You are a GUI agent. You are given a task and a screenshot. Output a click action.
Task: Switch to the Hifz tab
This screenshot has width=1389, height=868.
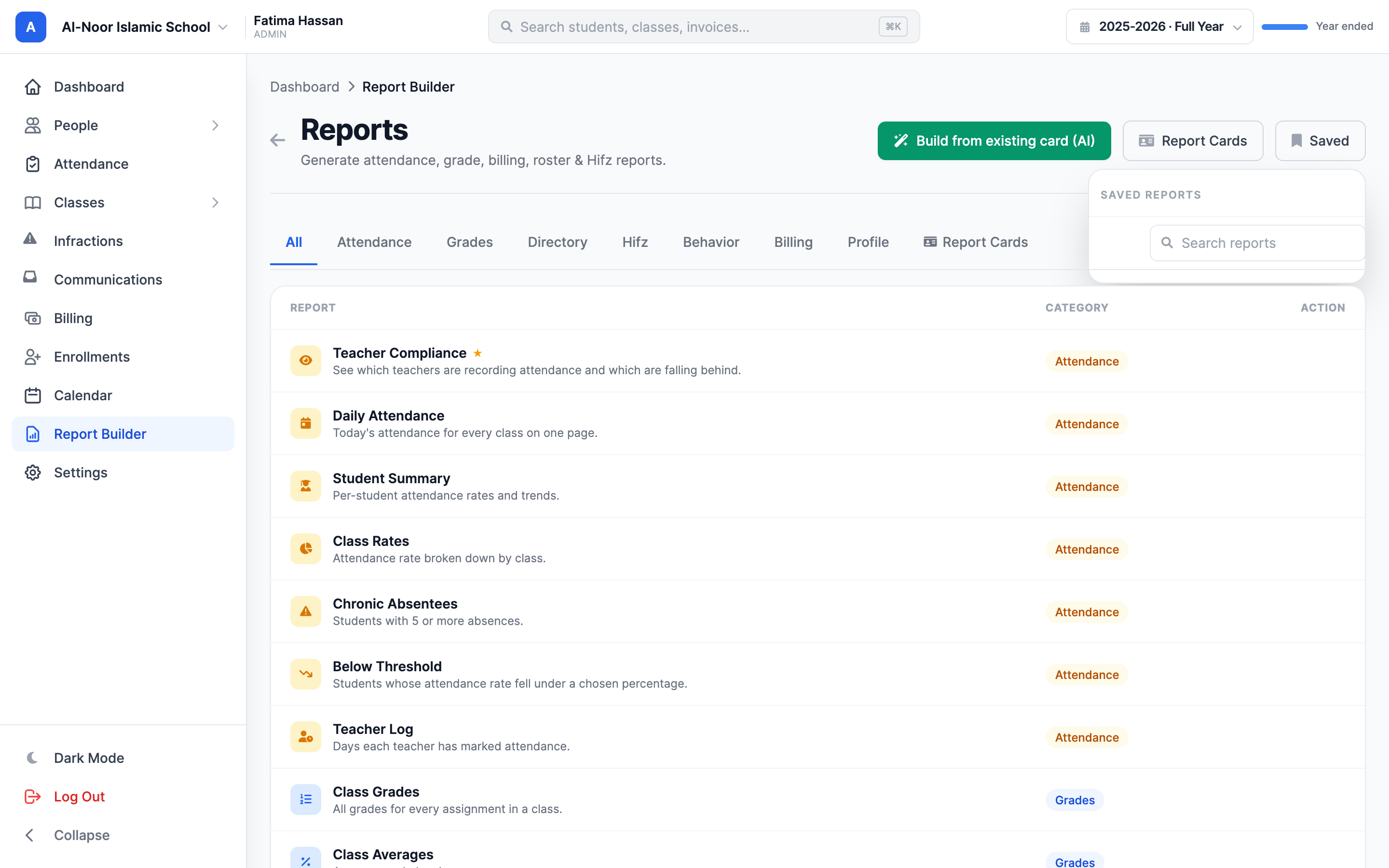(635, 242)
